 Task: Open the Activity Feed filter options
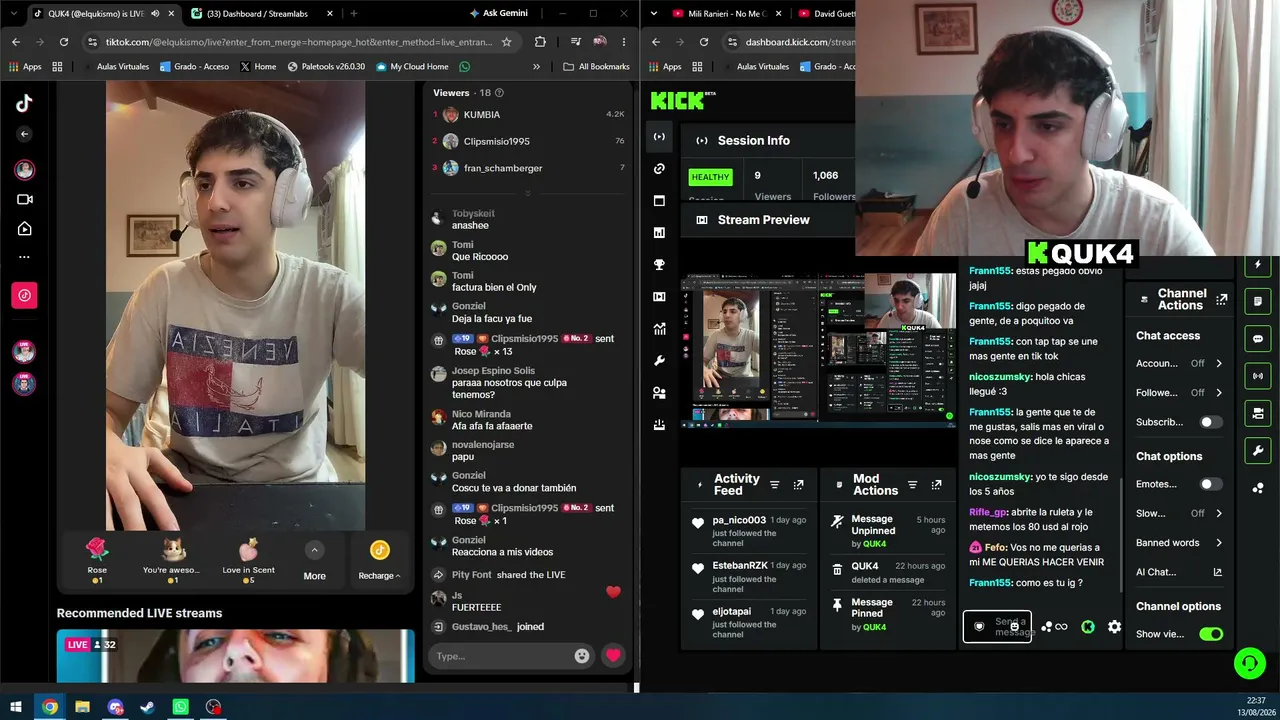pyautogui.click(x=774, y=485)
